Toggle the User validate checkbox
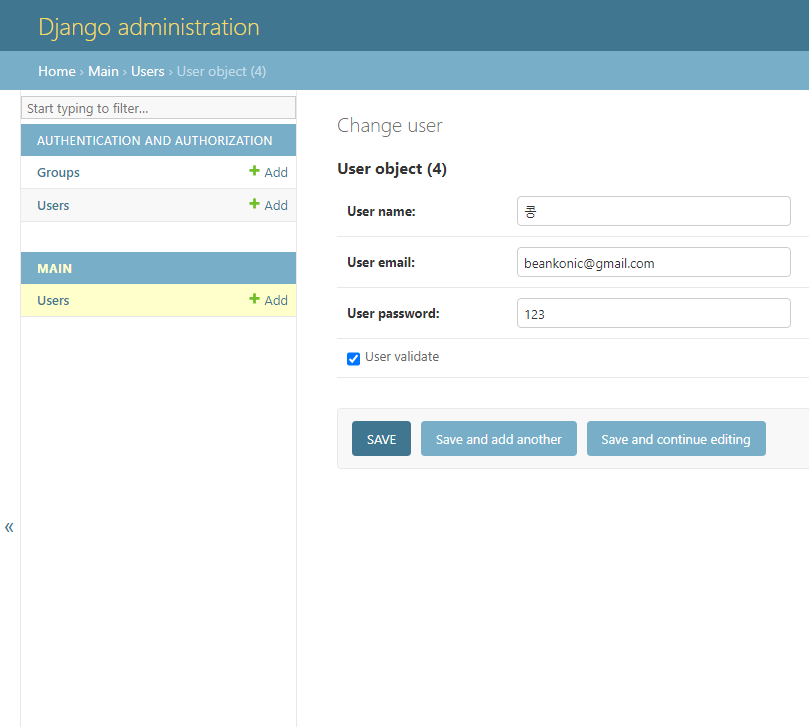The width and height of the screenshot is (809, 727). click(x=353, y=359)
